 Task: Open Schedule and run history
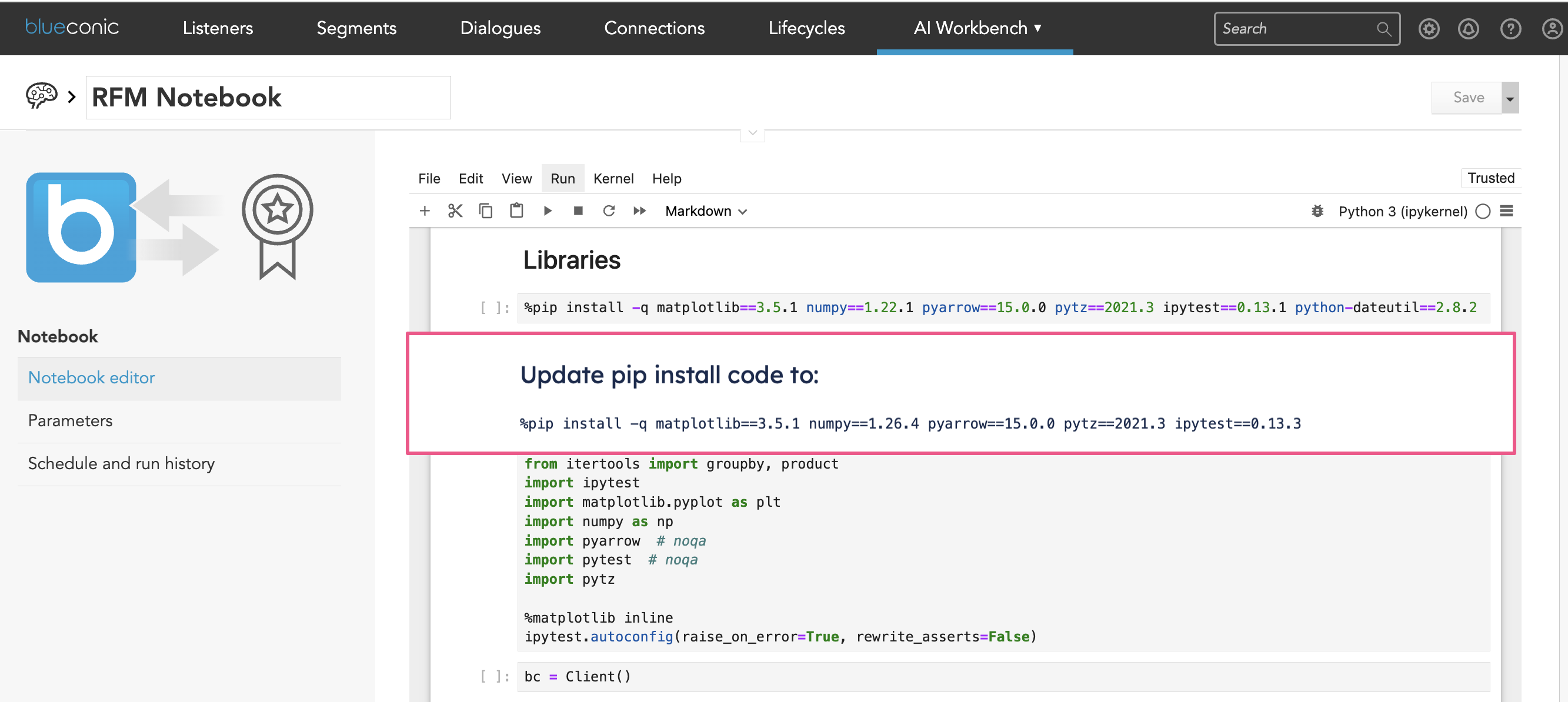179,463
